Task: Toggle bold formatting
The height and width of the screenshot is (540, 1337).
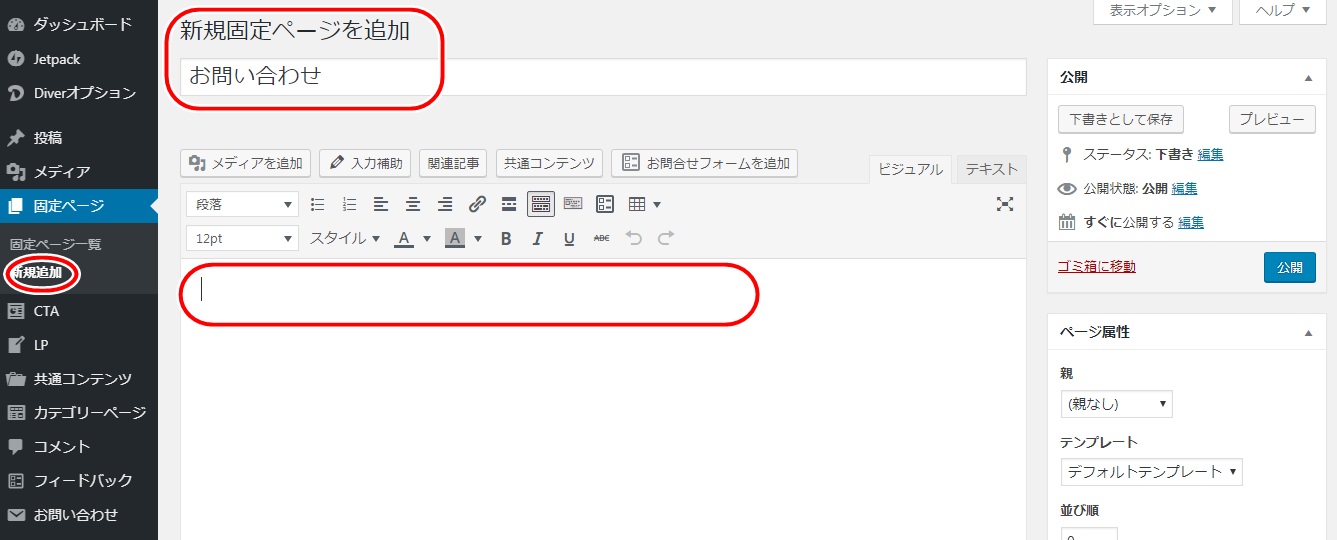Action: [506, 238]
